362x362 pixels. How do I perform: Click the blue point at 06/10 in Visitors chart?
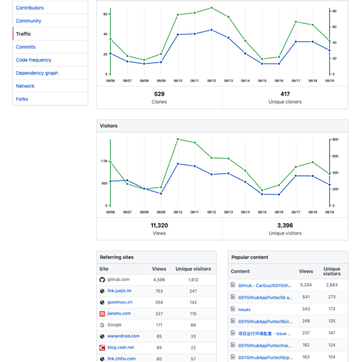click(178, 164)
